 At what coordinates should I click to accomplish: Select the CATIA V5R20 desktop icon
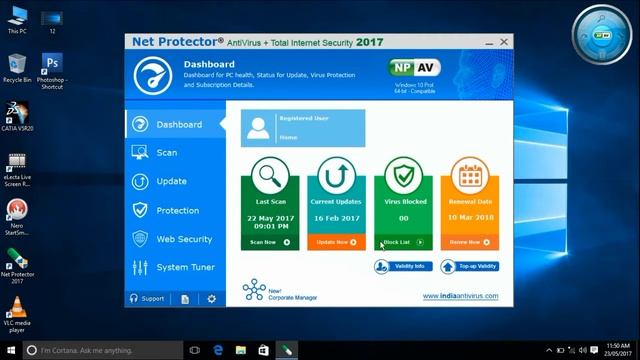(x=17, y=117)
